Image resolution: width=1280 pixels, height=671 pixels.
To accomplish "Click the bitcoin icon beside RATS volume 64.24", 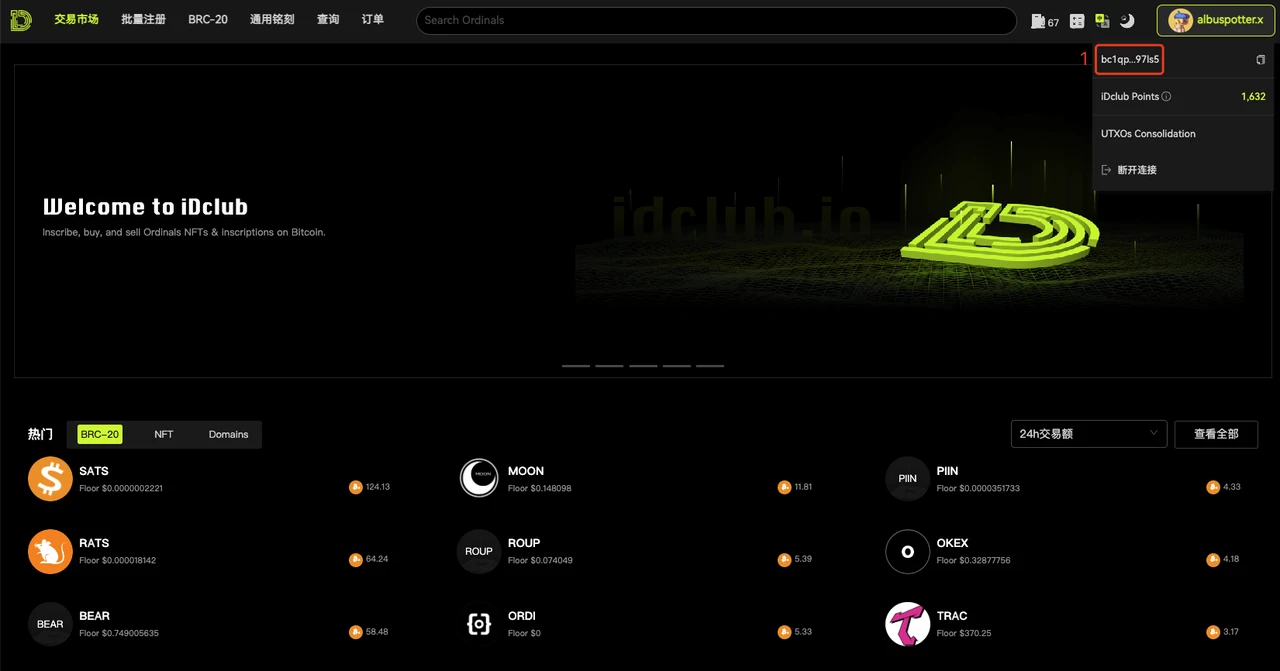I will [355, 559].
